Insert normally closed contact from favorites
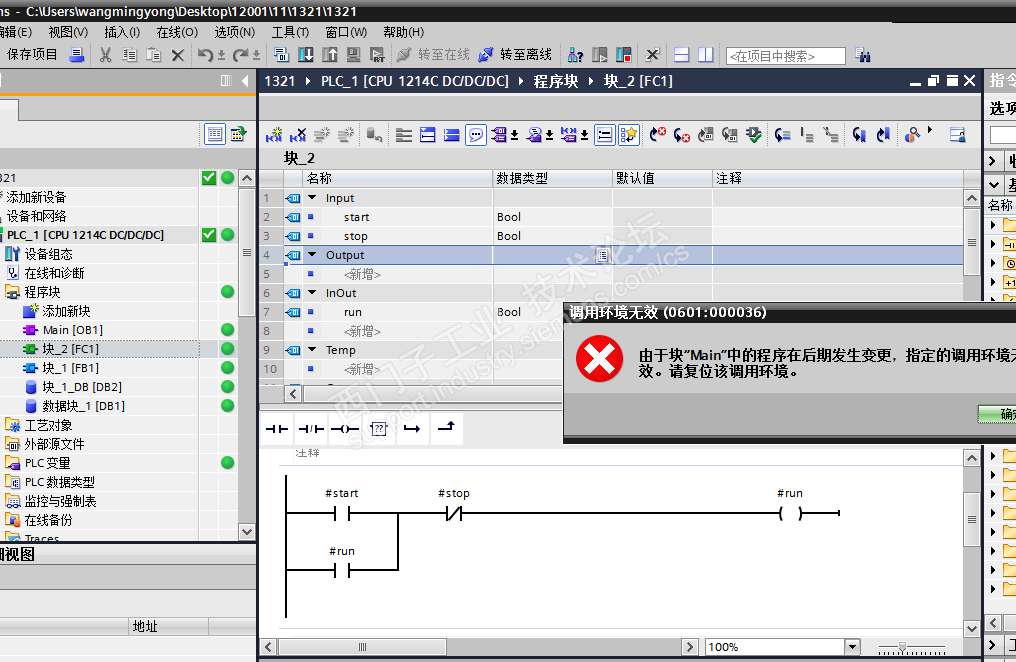 [x=311, y=429]
